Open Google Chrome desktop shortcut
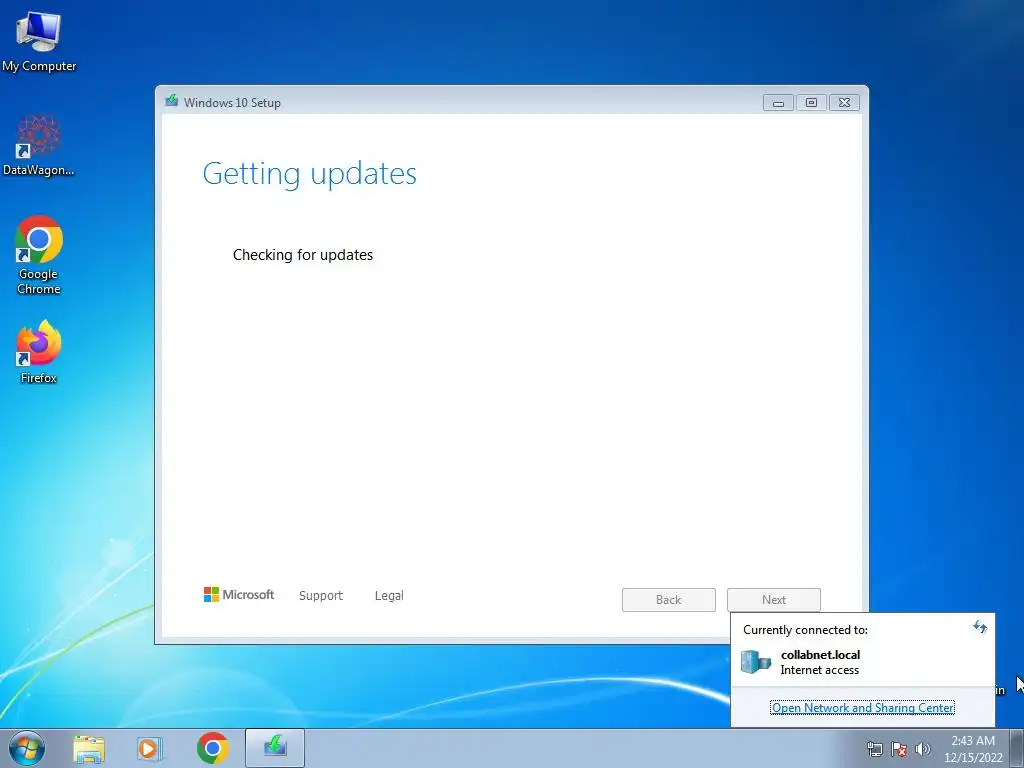1024x768 pixels. [x=39, y=255]
